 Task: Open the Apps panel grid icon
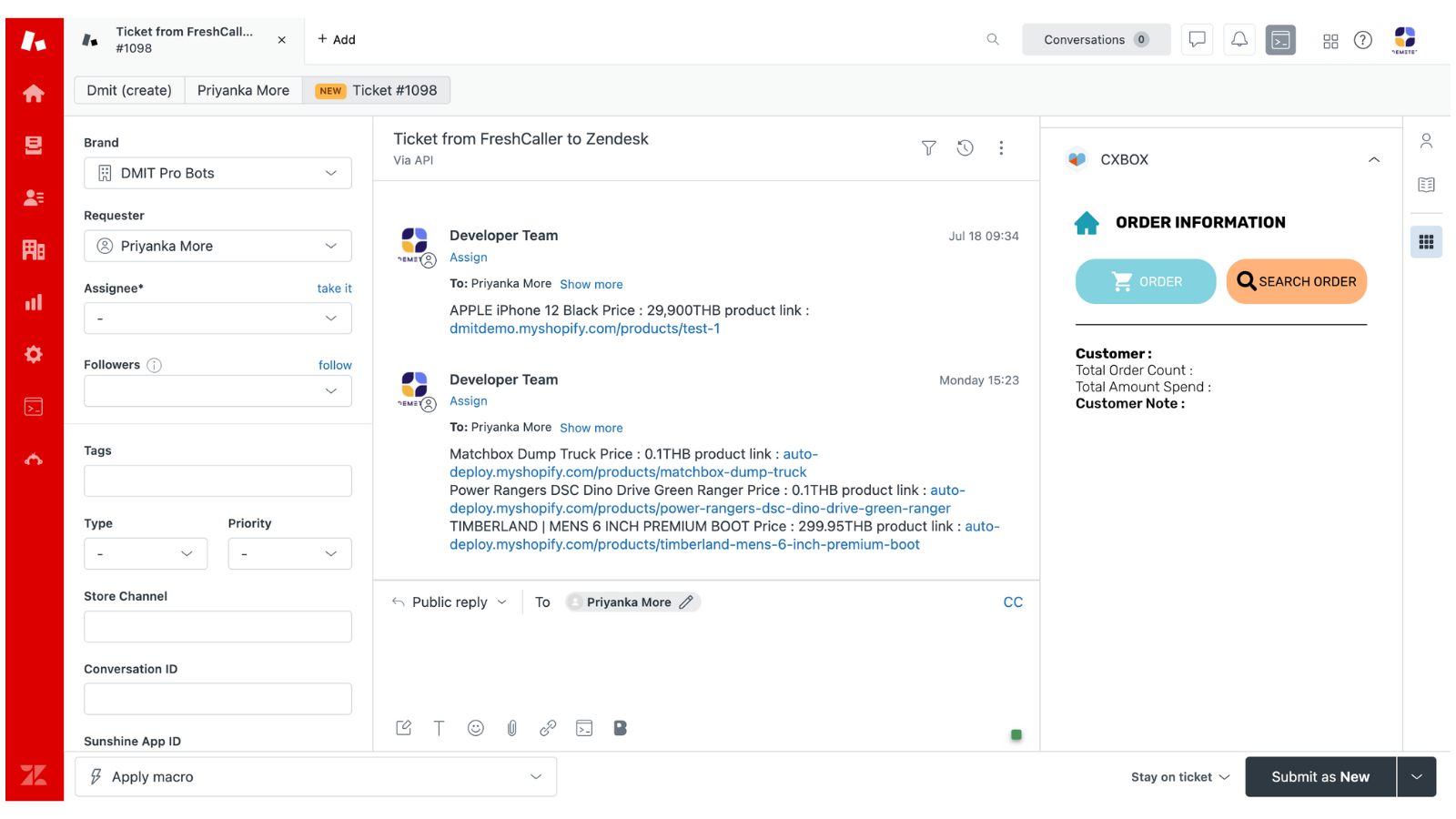pyautogui.click(x=1426, y=242)
